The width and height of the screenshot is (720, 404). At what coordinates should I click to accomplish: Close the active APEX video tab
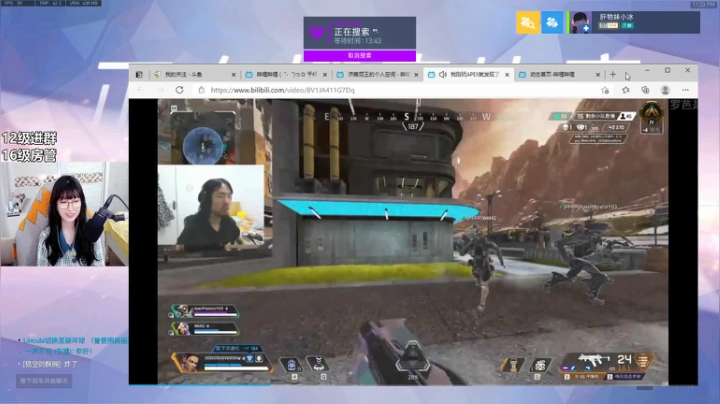(x=507, y=74)
